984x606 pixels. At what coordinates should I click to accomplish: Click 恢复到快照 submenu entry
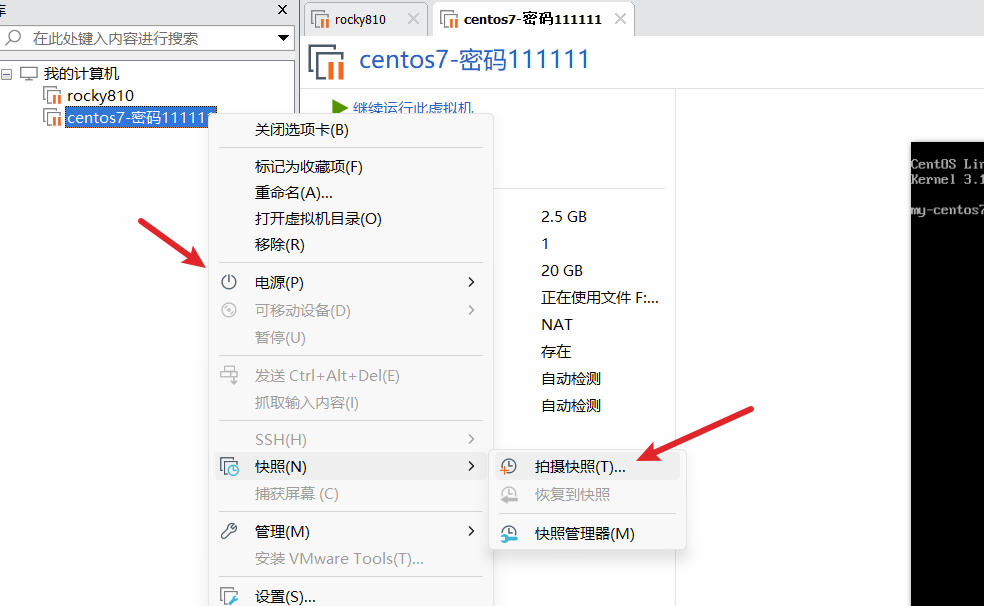click(587, 495)
